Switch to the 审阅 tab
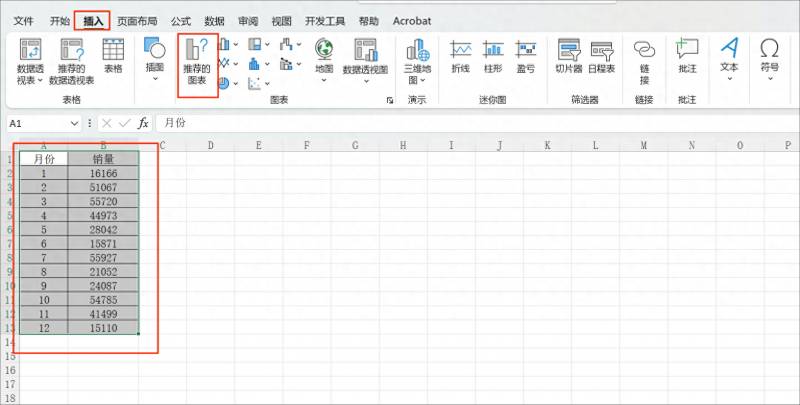800x405 pixels. tap(248, 21)
